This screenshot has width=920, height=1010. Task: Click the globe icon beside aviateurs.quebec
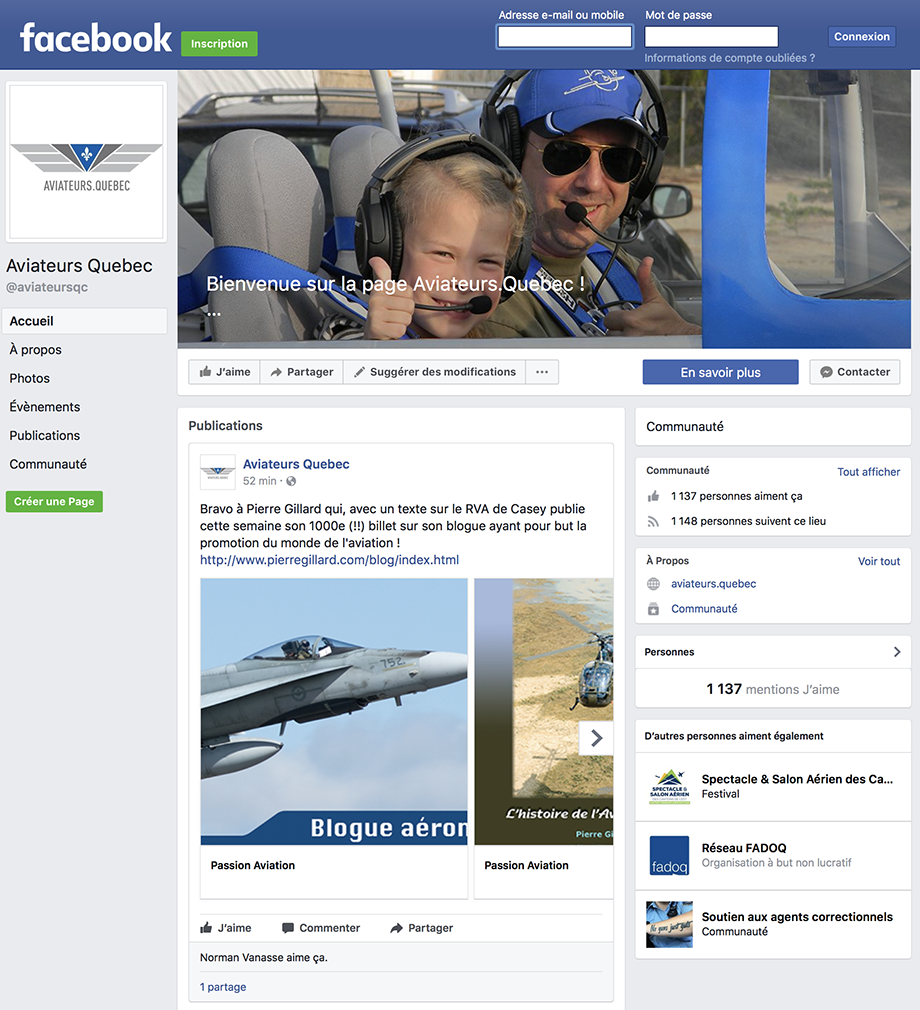(653, 584)
